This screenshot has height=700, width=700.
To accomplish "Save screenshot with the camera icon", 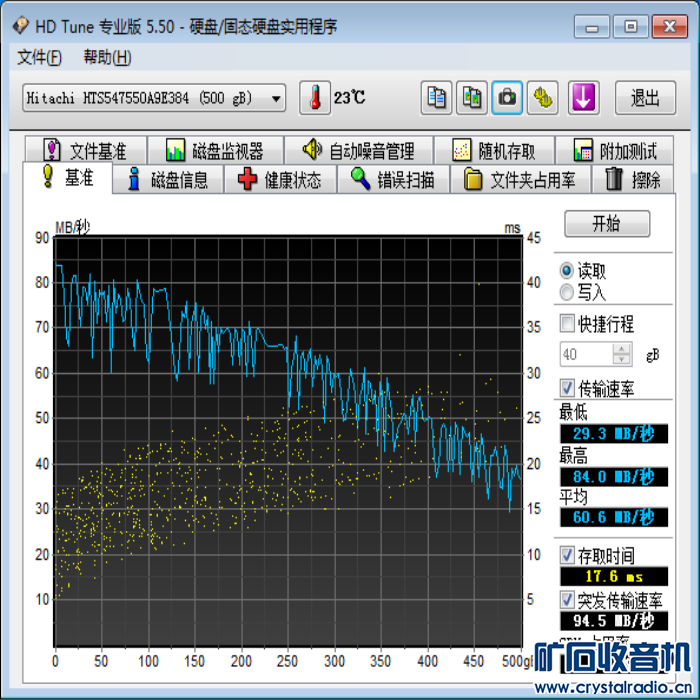I will tap(507, 98).
